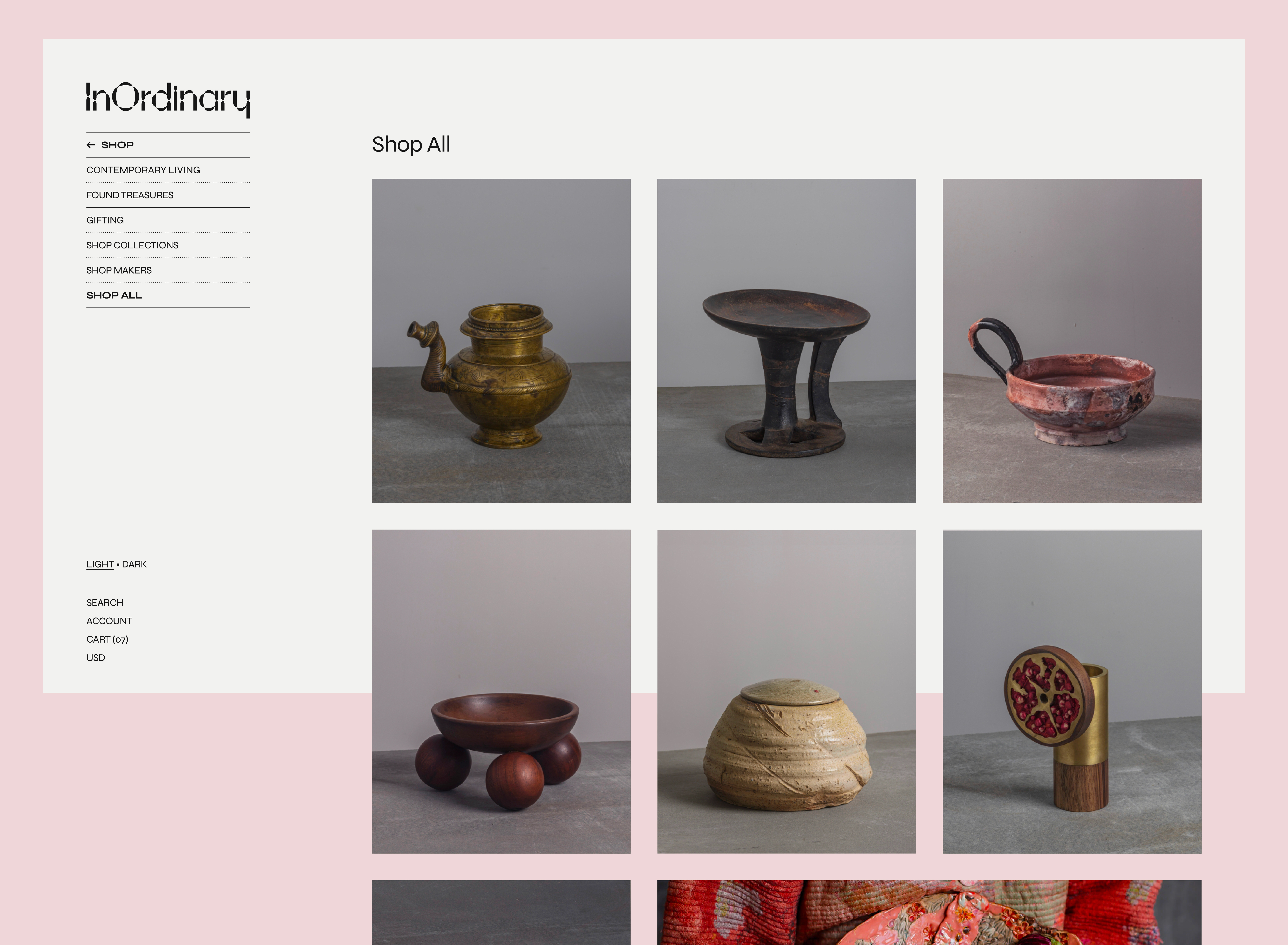
Task: Browse SHOP COLLECTIONS
Action: (x=132, y=245)
